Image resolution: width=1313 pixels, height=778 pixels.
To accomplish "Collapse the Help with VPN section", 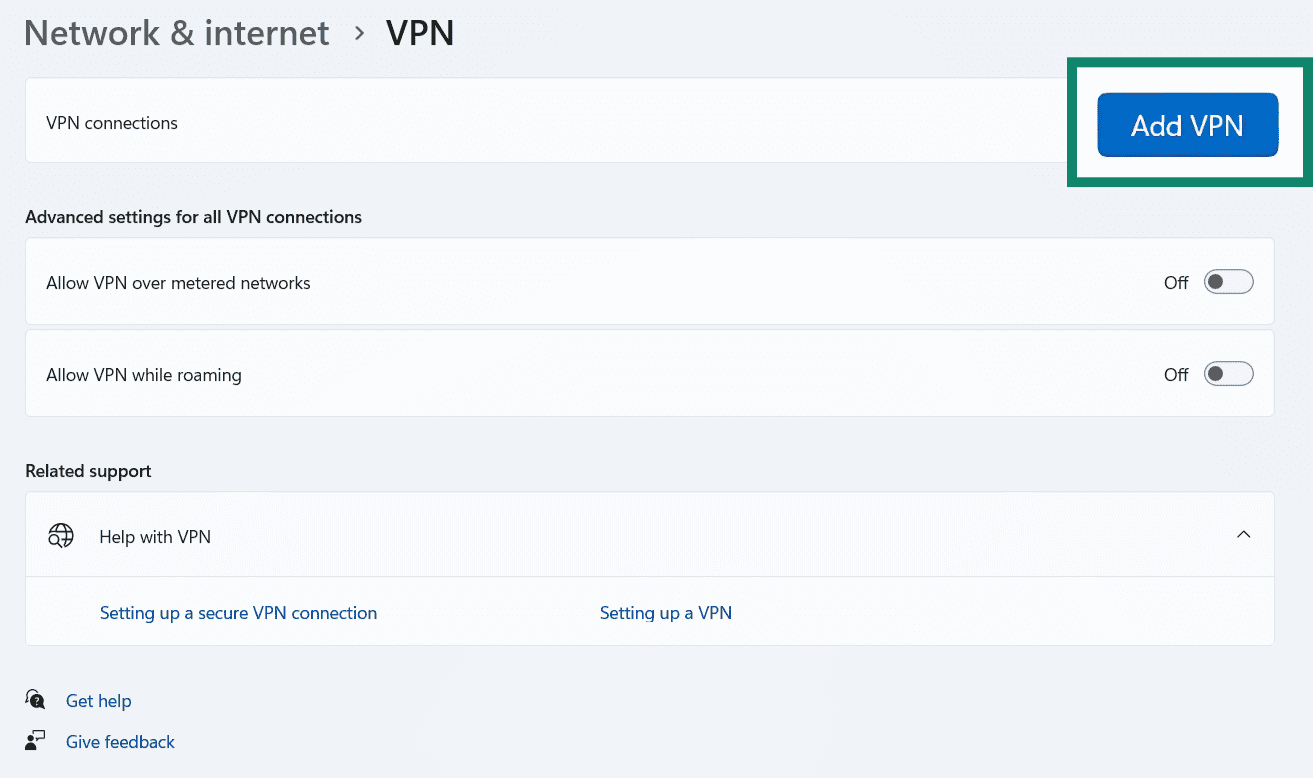I will click(x=1243, y=535).
